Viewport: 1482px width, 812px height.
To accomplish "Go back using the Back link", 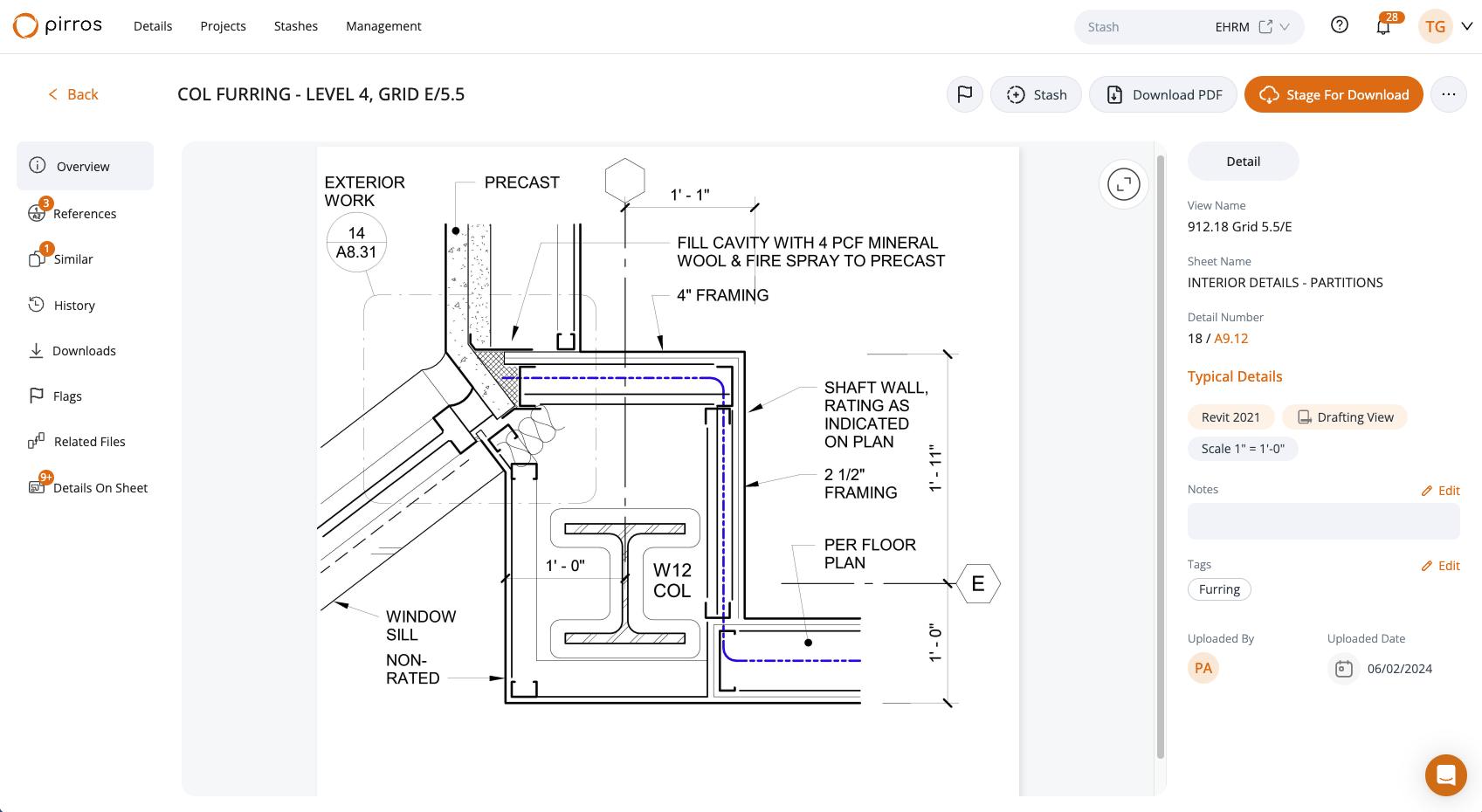I will (72, 94).
